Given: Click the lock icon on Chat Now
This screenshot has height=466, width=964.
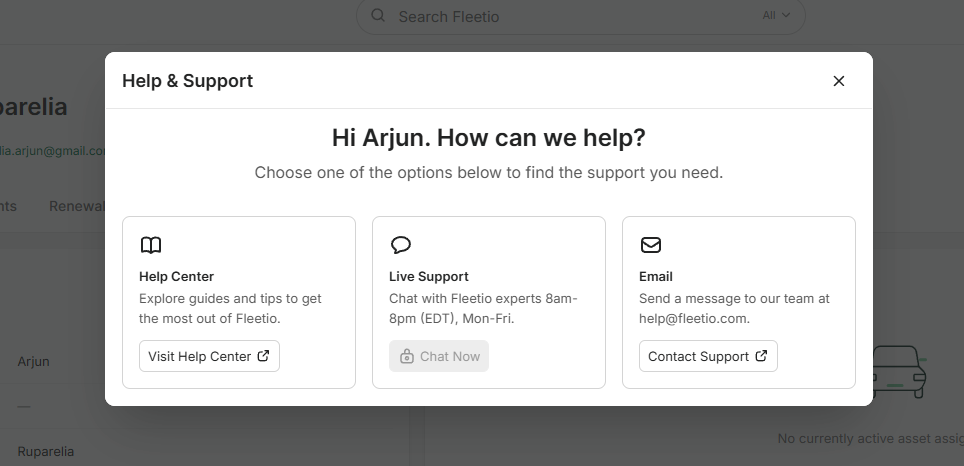Looking at the screenshot, I should (407, 357).
